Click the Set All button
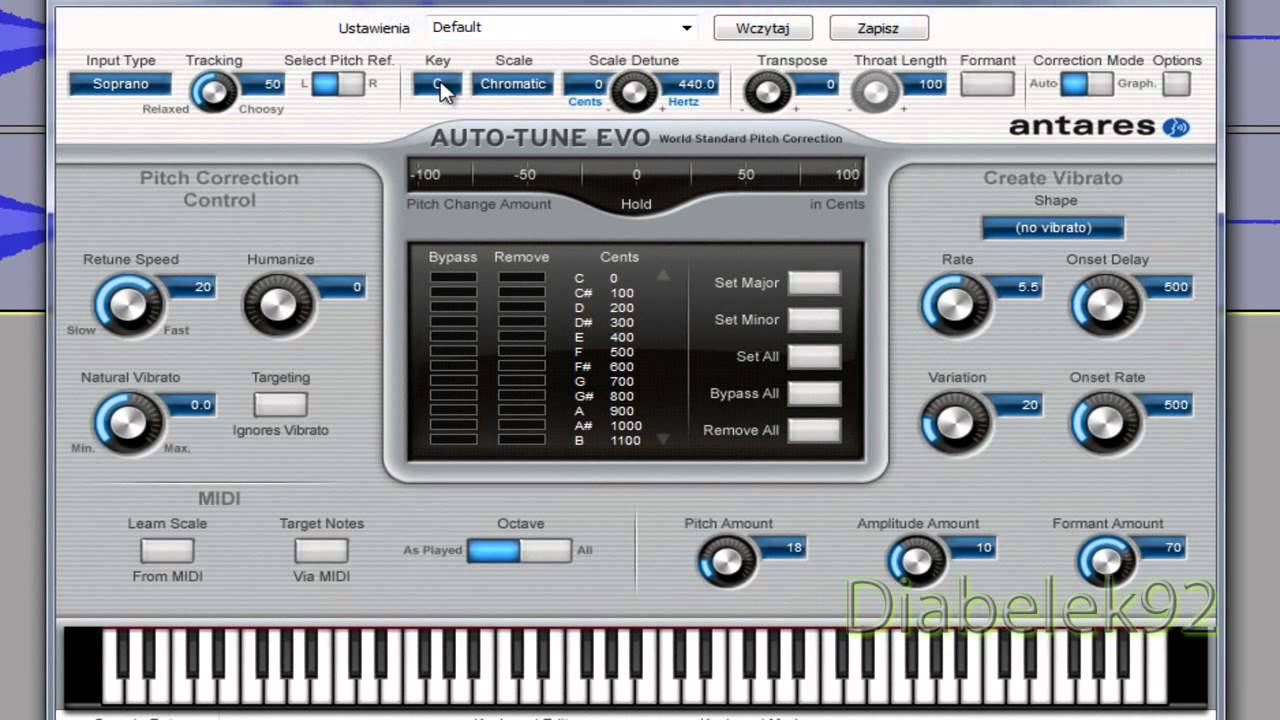Screen dimensions: 1280x720 (x=814, y=357)
